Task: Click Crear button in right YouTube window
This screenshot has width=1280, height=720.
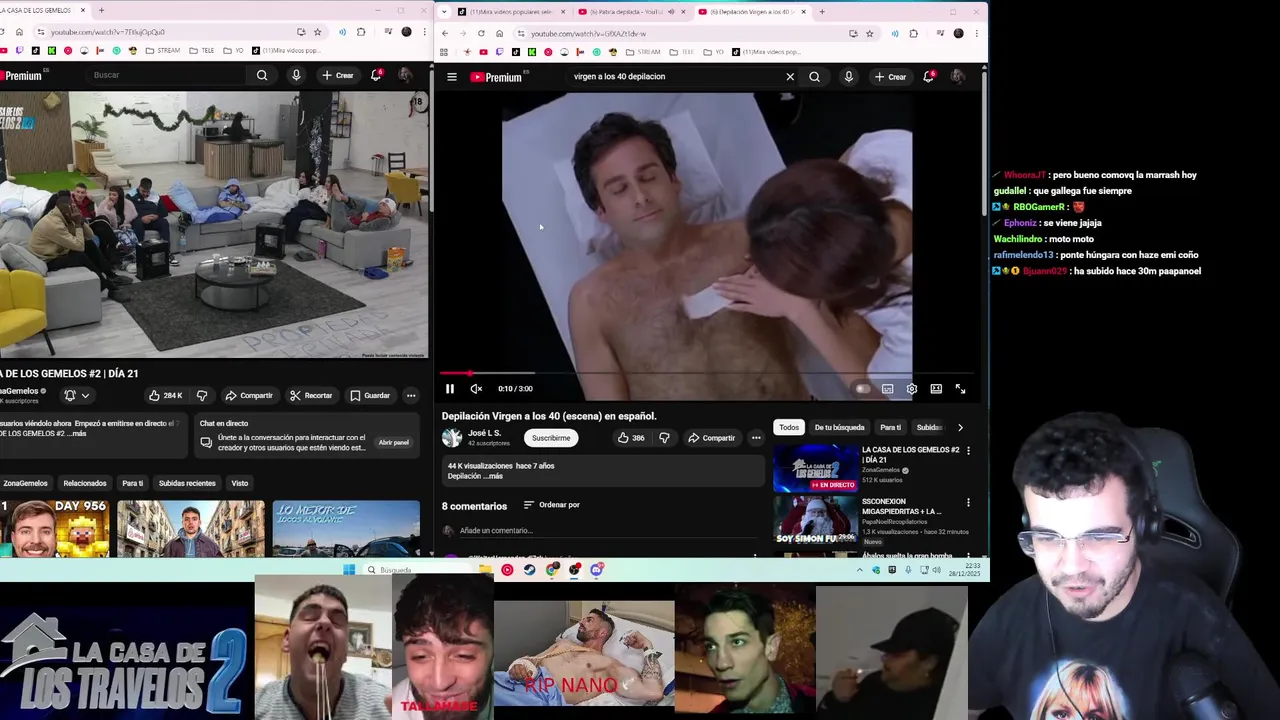Action: (x=890, y=77)
